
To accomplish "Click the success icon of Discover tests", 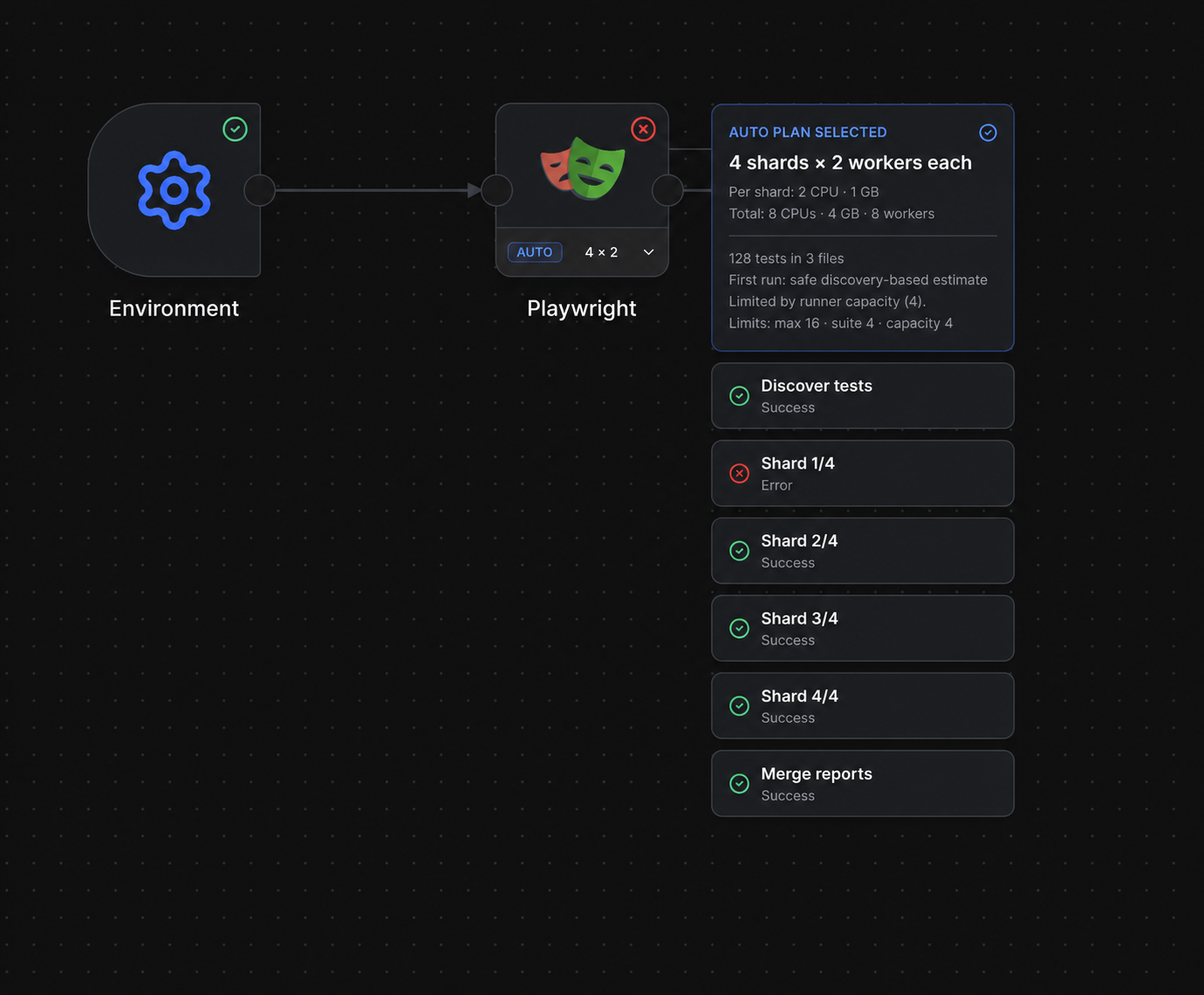I will (739, 396).
